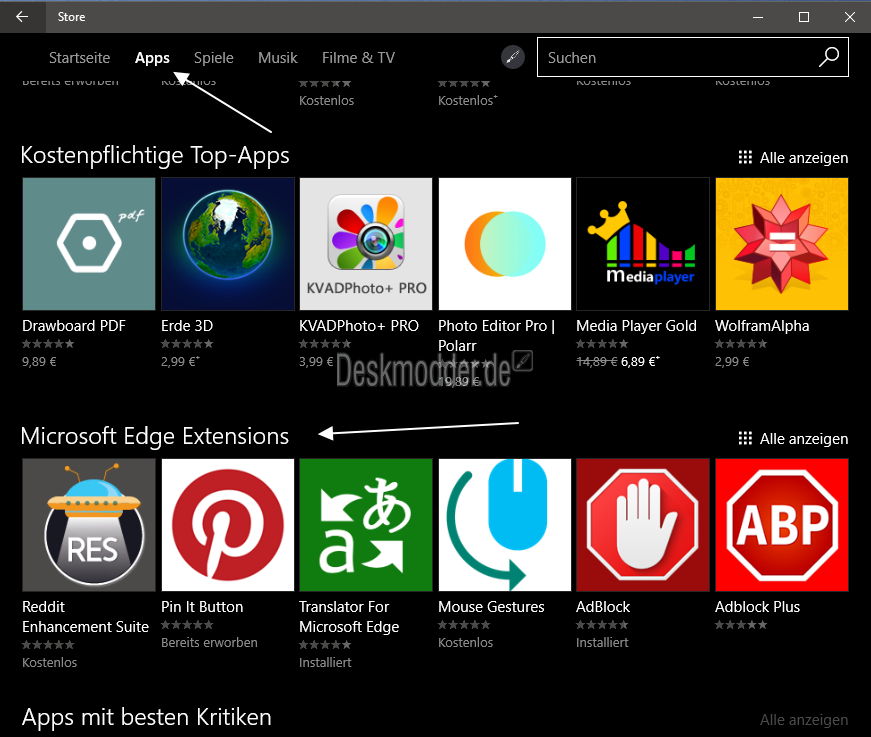Click the 2,99 € price under WolframAlpha
Viewport: 871px width, 737px height.
tap(732, 362)
